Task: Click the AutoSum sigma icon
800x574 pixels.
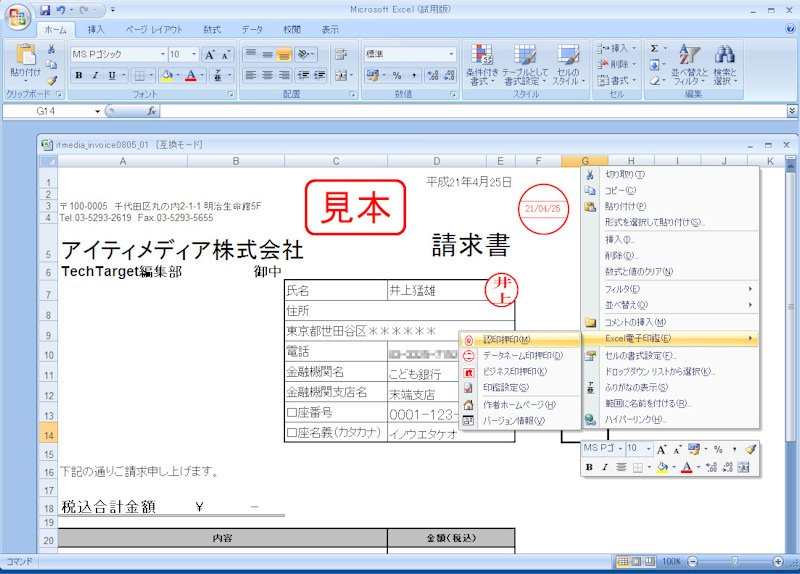Action: [655, 48]
